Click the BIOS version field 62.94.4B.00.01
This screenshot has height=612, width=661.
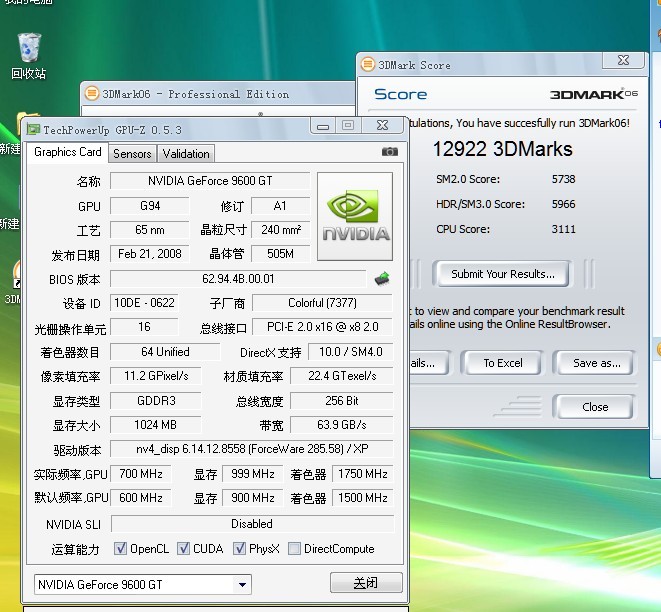coord(238,279)
